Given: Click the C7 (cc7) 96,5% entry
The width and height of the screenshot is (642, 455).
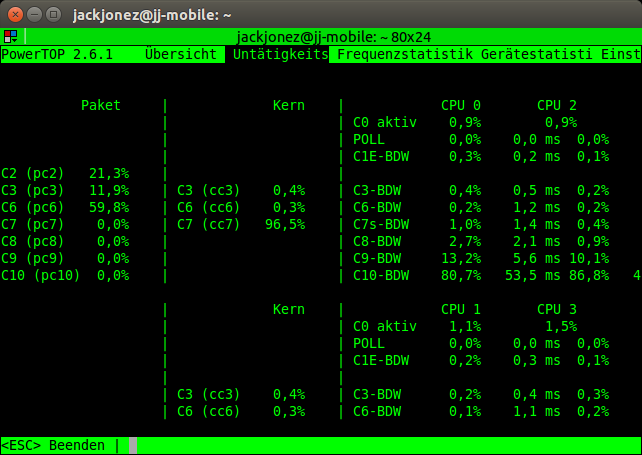Looking at the screenshot, I should 241,224.
